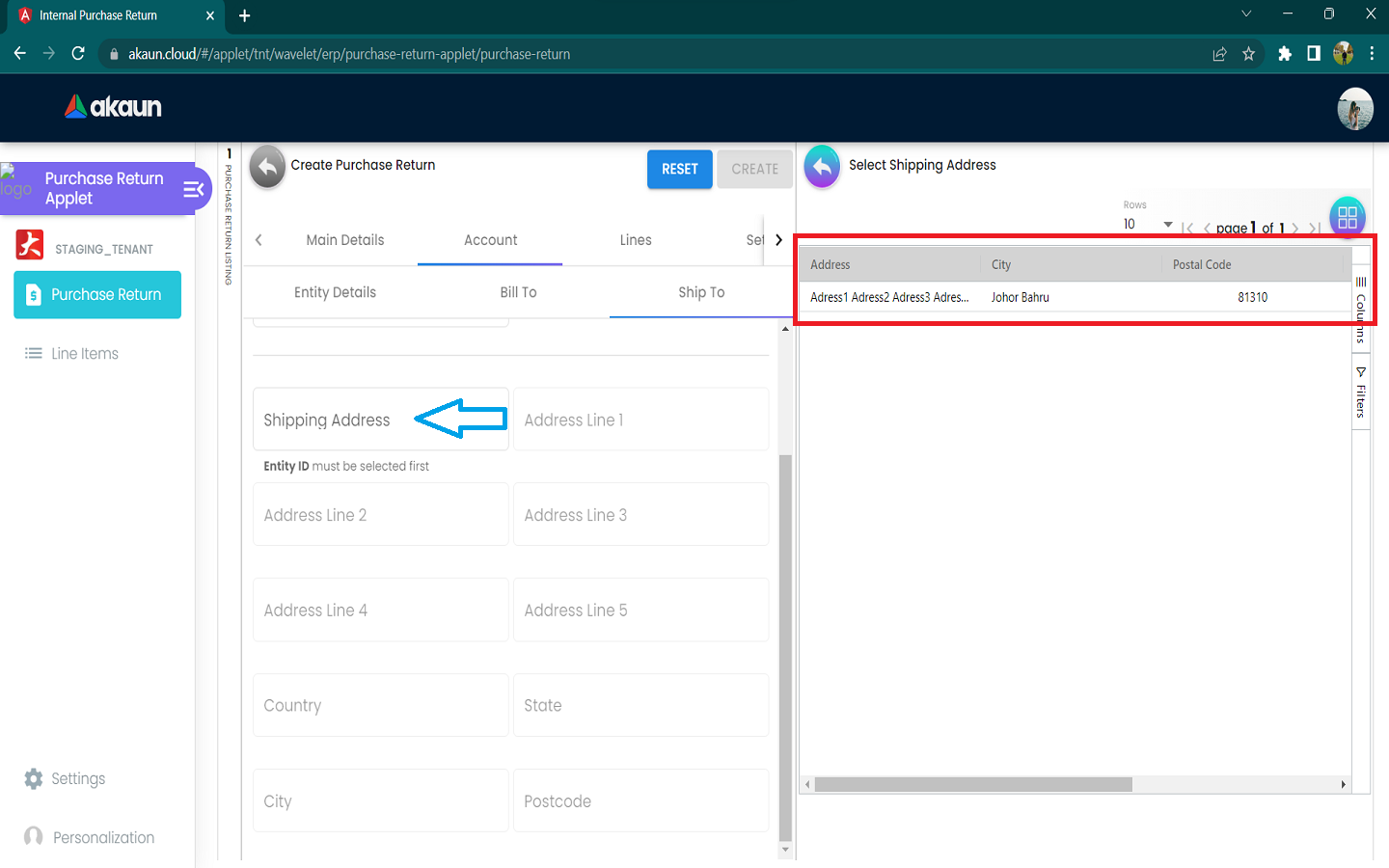This screenshot has width=1389, height=868.
Task: Share this page from address bar
Action: [x=1219, y=54]
